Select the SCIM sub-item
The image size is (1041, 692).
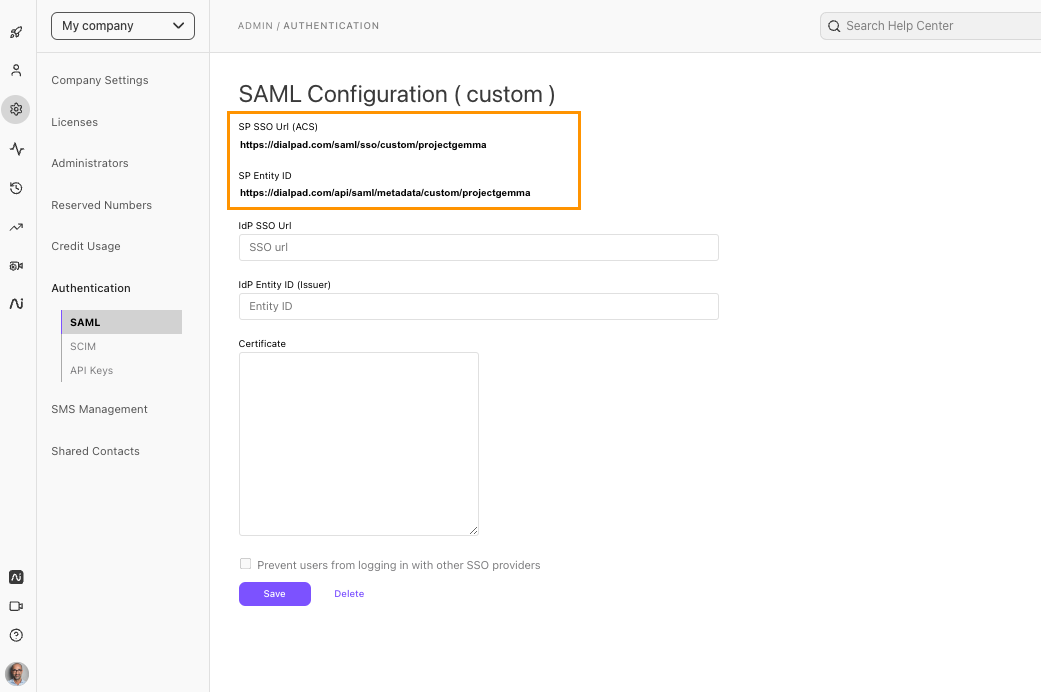(x=83, y=347)
